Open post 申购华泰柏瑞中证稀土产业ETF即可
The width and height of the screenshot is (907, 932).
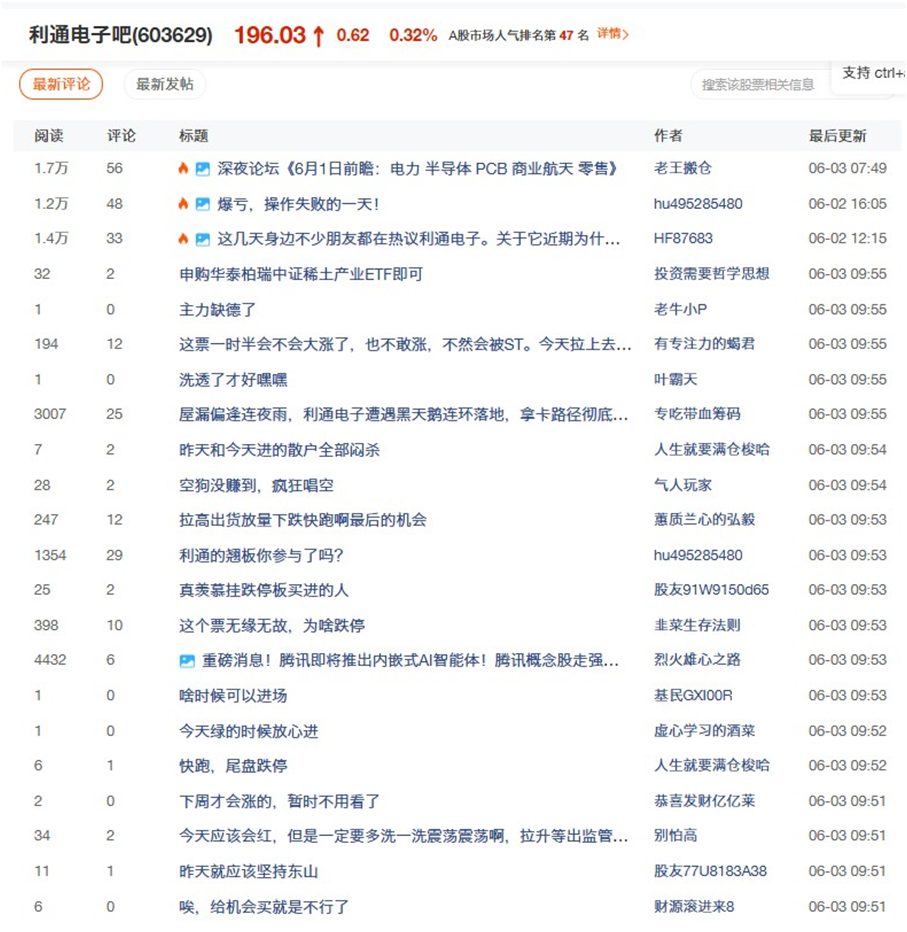pyautogui.click(x=301, y=274)
